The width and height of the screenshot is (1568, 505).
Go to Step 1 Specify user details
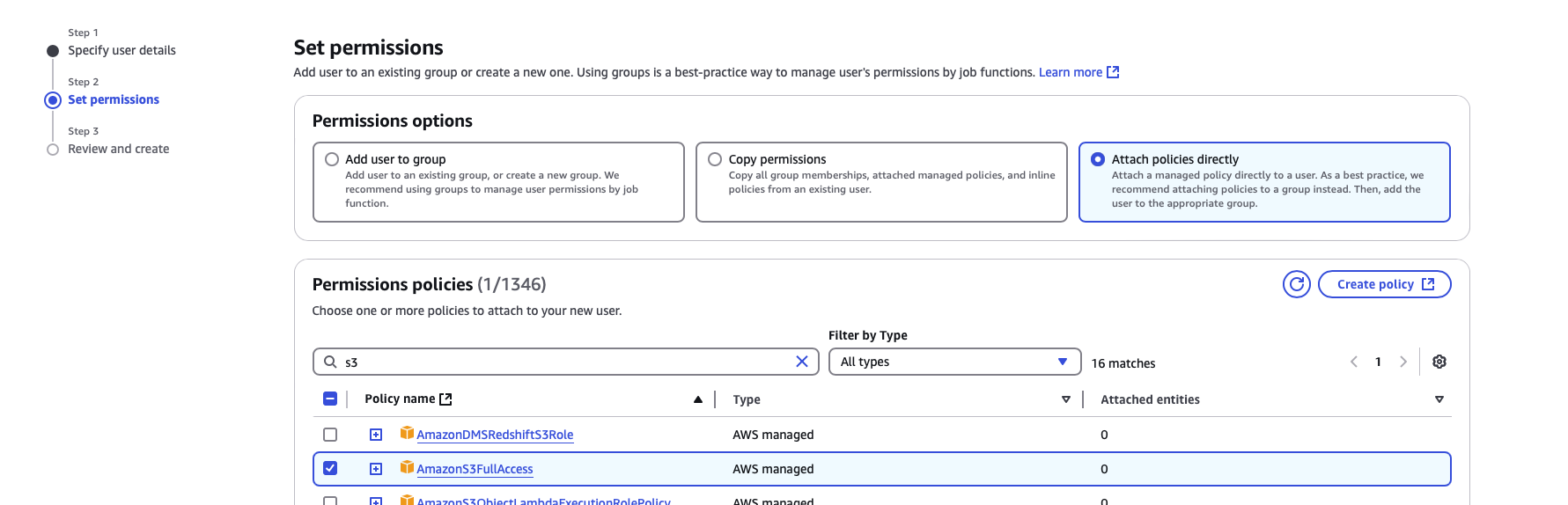[x=121, y=50]
